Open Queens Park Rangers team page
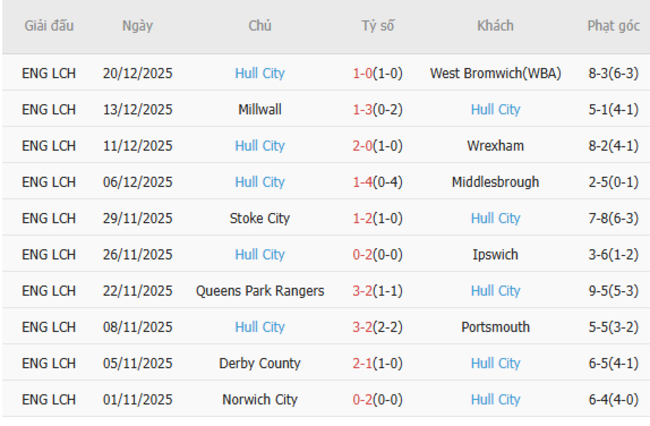This screenshot has height=426, width=650. pyautogui.click(x=260, y=291)
